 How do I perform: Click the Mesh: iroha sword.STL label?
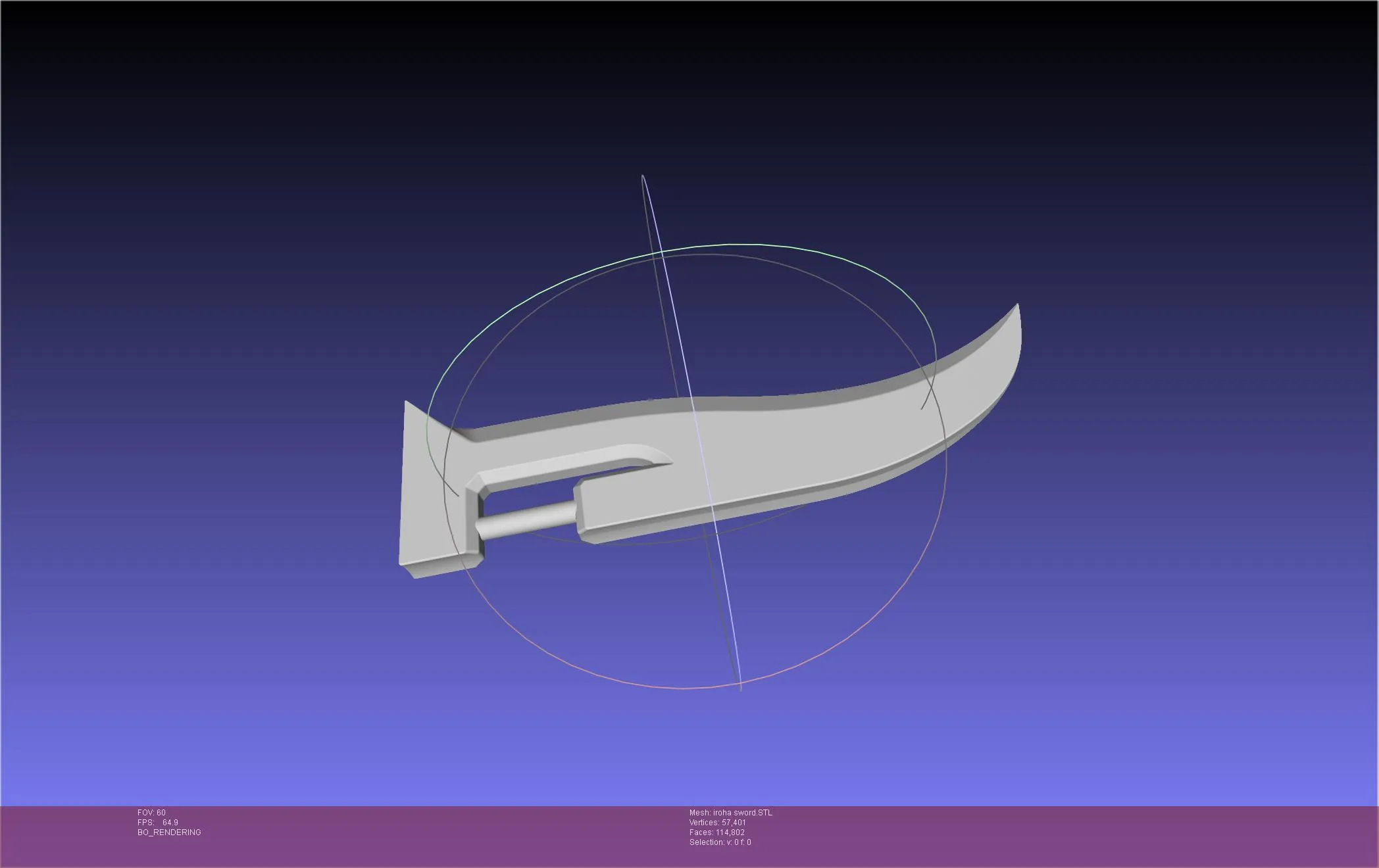[x=731, y=813]
